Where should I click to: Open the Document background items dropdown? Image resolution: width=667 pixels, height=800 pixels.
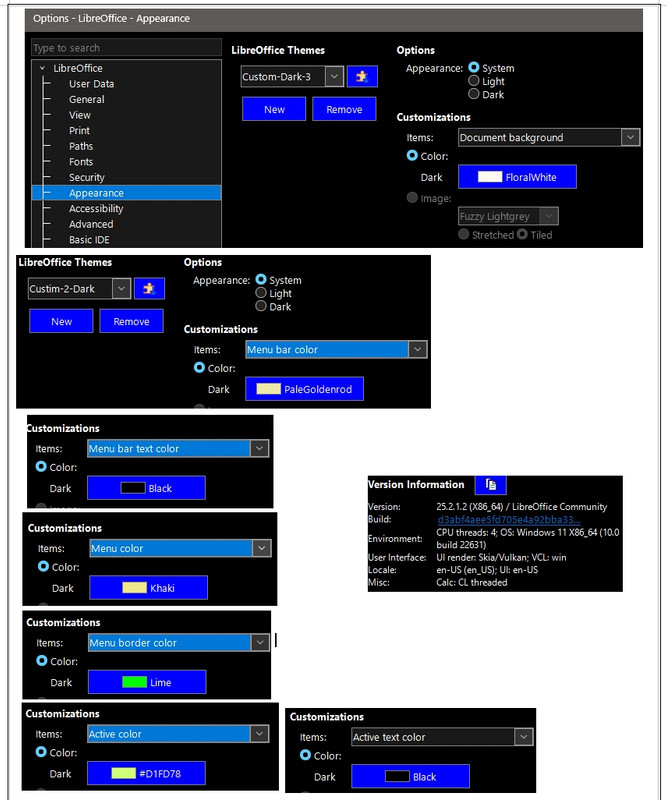tap(631, 137)
